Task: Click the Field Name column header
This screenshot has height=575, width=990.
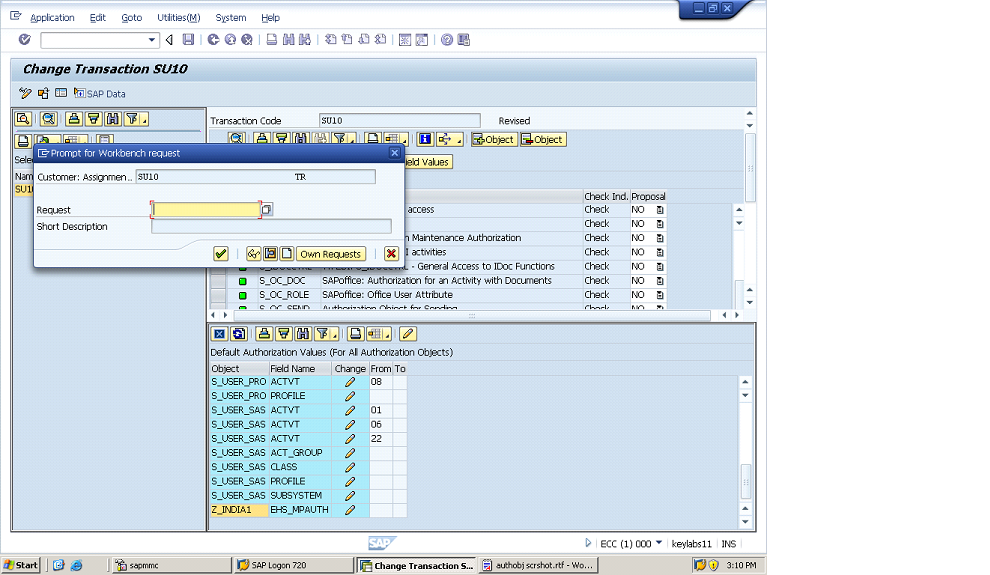Action: [x=300, y=369]
